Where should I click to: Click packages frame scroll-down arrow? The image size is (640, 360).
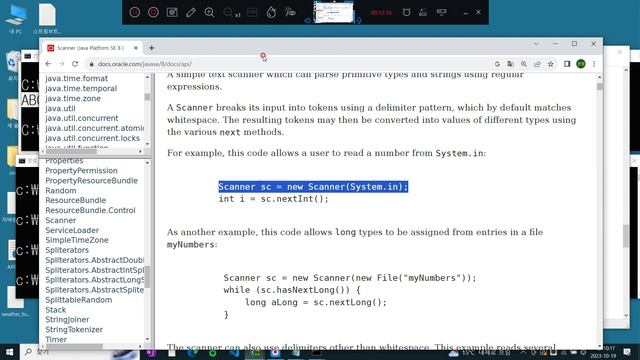pyautogui.click(x=147, y=144)
